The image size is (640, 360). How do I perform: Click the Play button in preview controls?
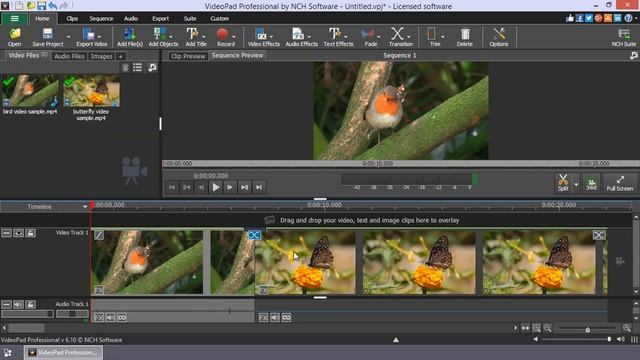point(216,187)
